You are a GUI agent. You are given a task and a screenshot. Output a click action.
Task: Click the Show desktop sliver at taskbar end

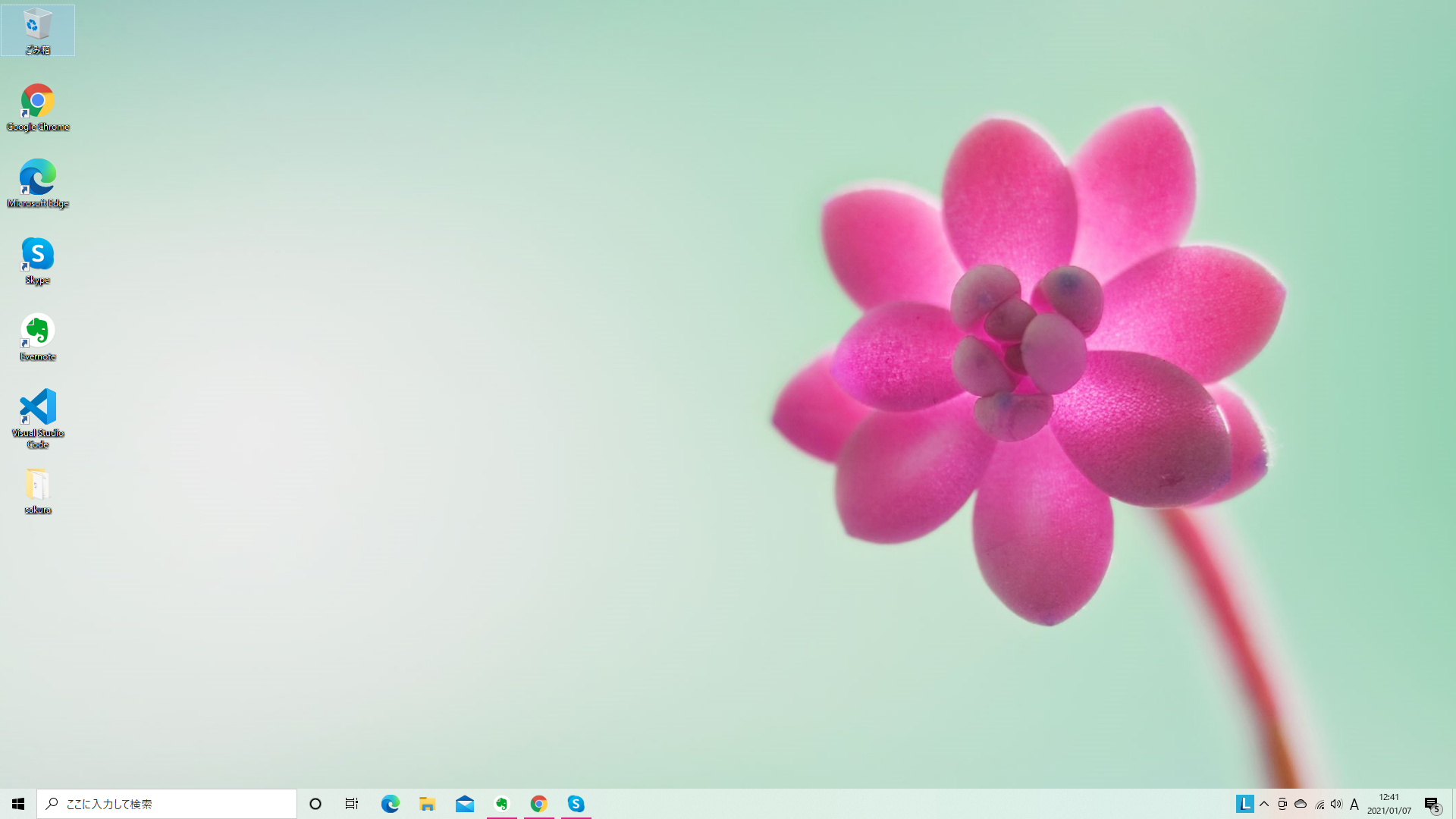[1453, 804]
